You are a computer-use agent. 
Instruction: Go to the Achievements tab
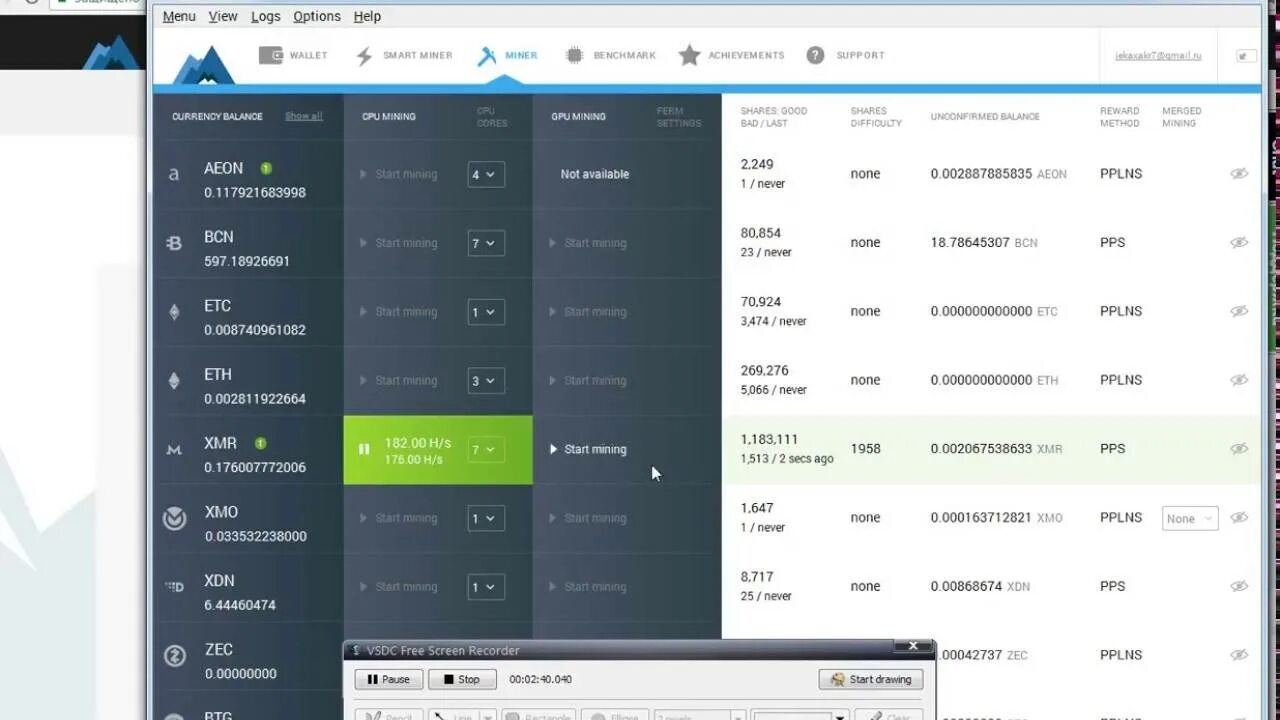tap(731, 56)
